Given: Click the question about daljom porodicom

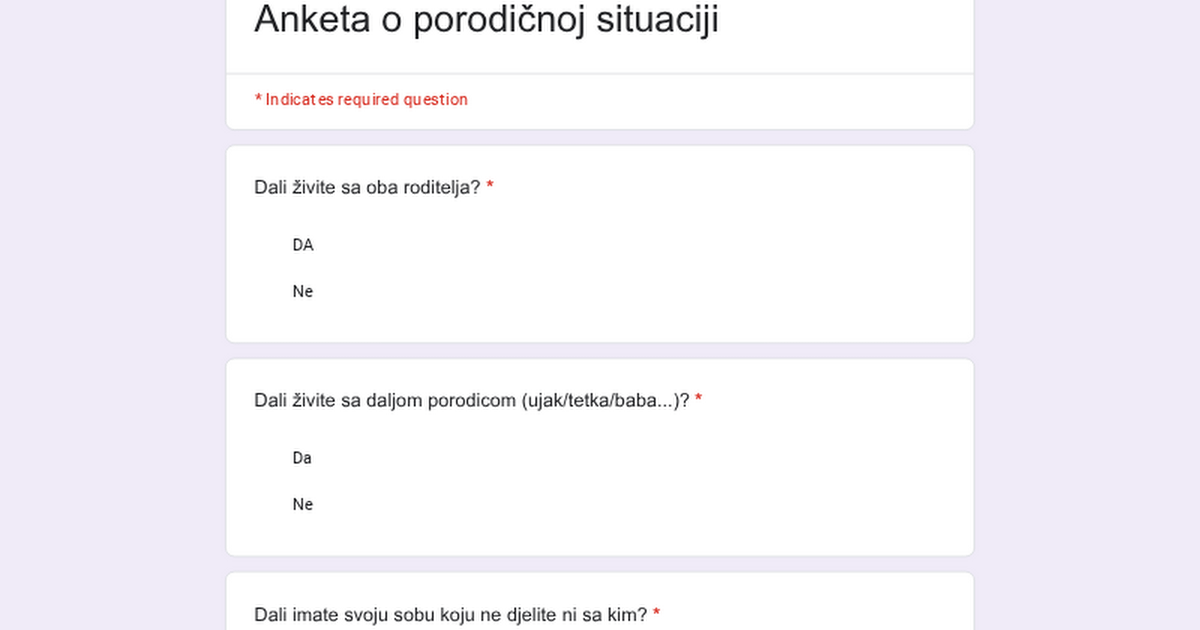Looking at the screenshot, I should (471, 401).
